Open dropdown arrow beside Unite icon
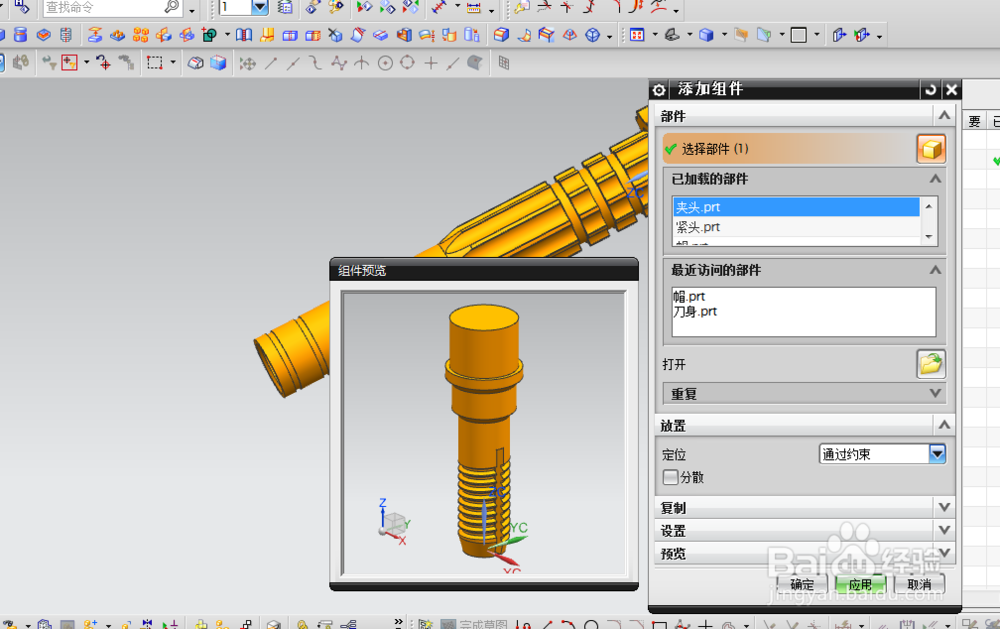The image size is (1000, 629). tap(227, 35)
